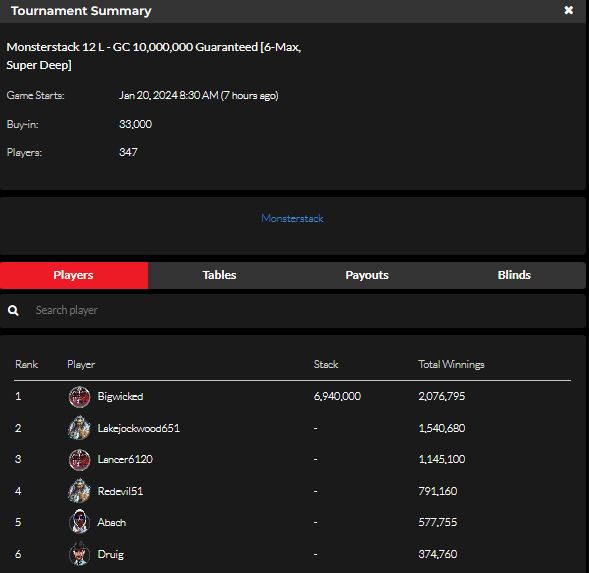Click the Players: label in summary
The image size is (589, 573).
[24, 153]
